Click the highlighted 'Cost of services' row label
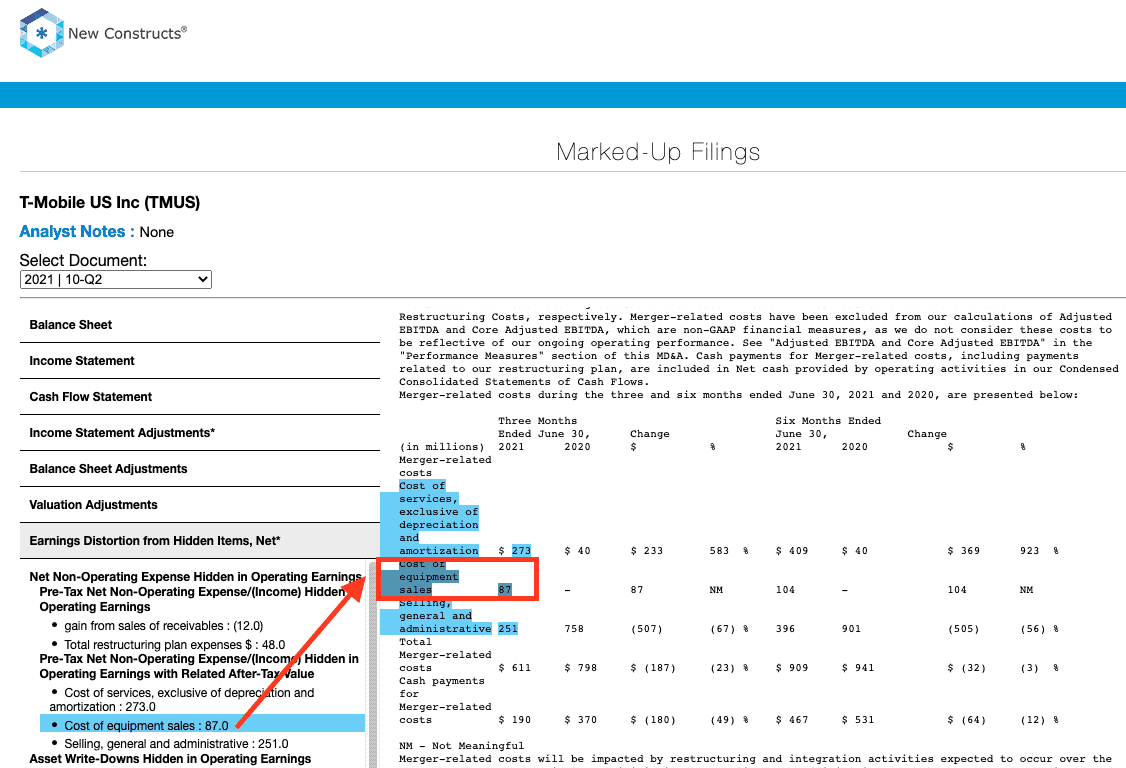Screen dimensions: 1126x768 [x=439, y=518]
